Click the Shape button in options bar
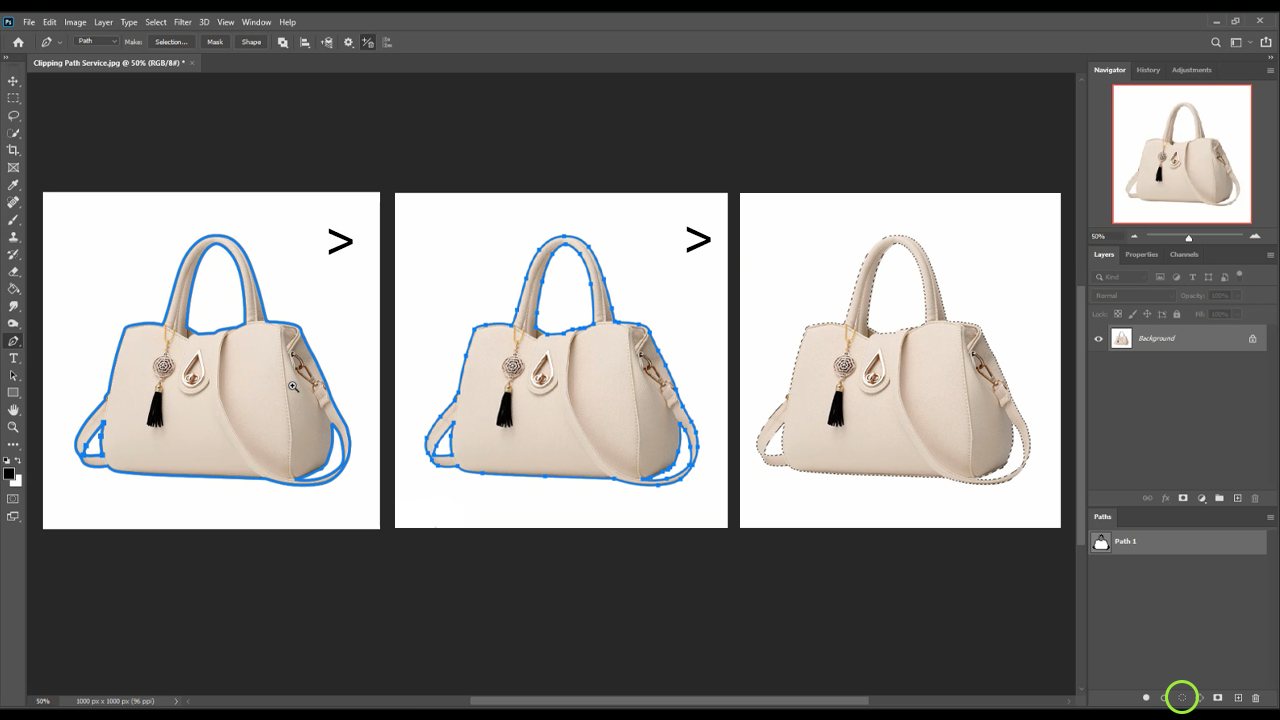The image size is (1280, 720). pos(251,42)
